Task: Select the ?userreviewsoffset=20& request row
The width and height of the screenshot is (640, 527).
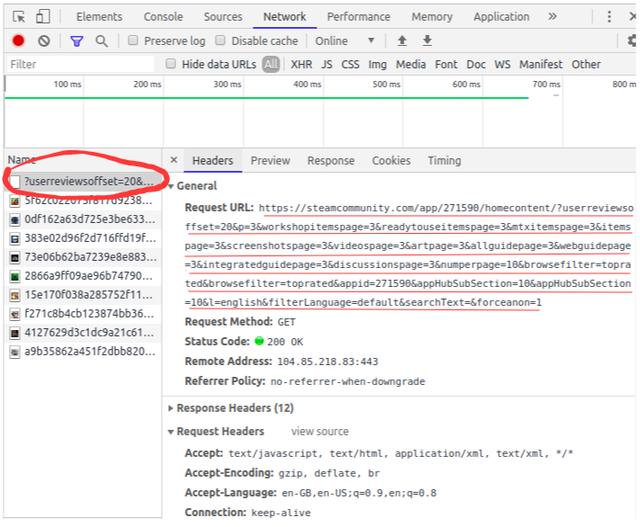Action: (x=83, y=181)
